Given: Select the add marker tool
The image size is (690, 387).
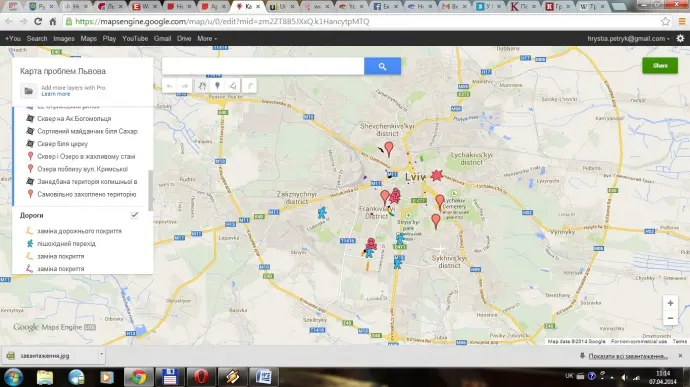Looking at the screenshot, I should (x=217, y=86).
